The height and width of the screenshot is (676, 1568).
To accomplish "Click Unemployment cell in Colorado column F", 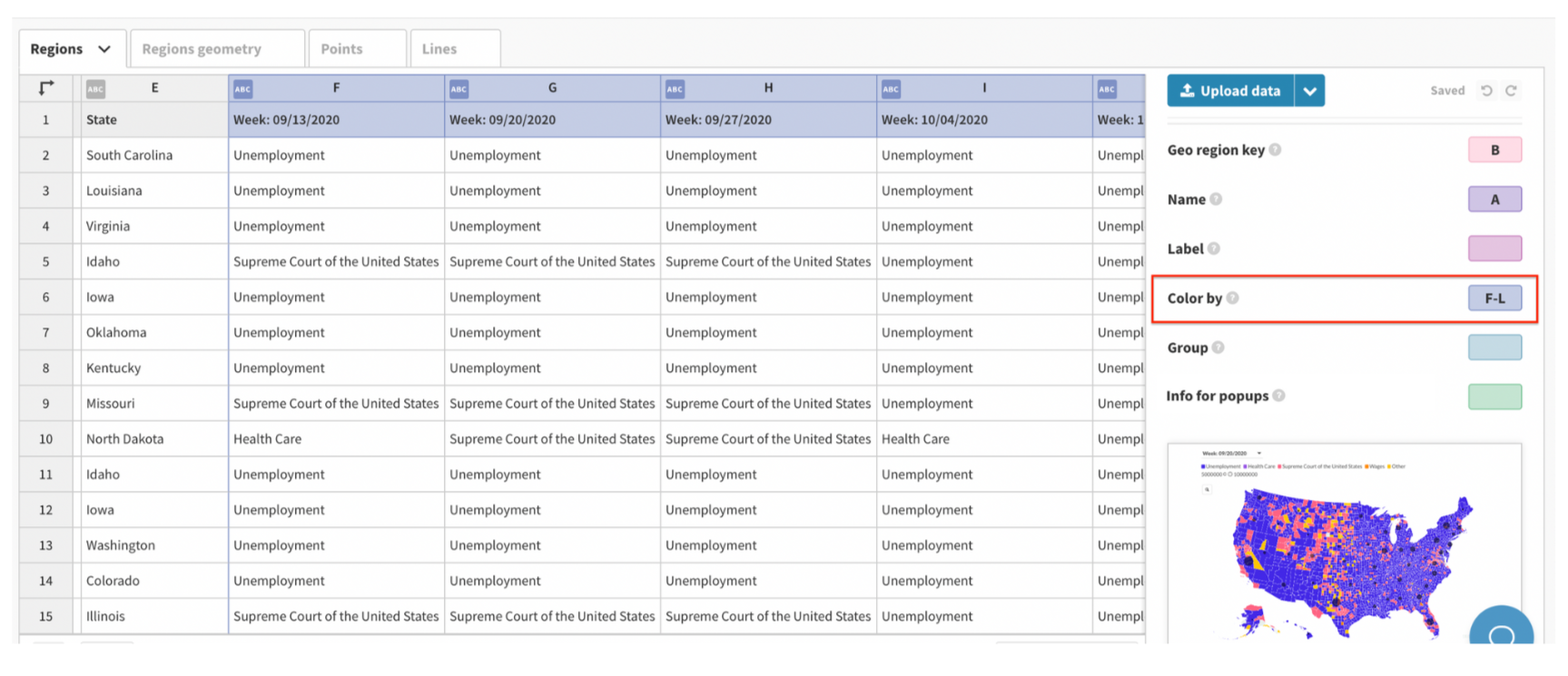I will point(337,581).
